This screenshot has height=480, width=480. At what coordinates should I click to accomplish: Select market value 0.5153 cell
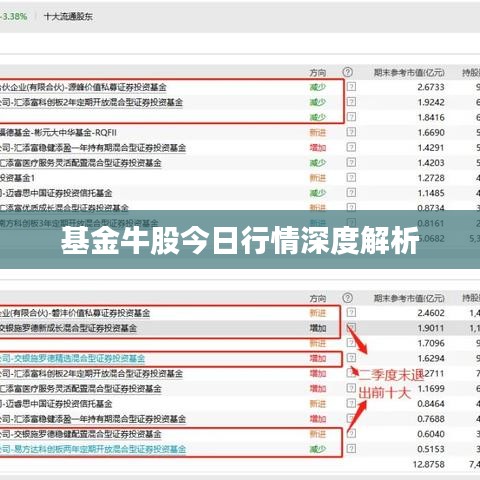pos(431,449)
